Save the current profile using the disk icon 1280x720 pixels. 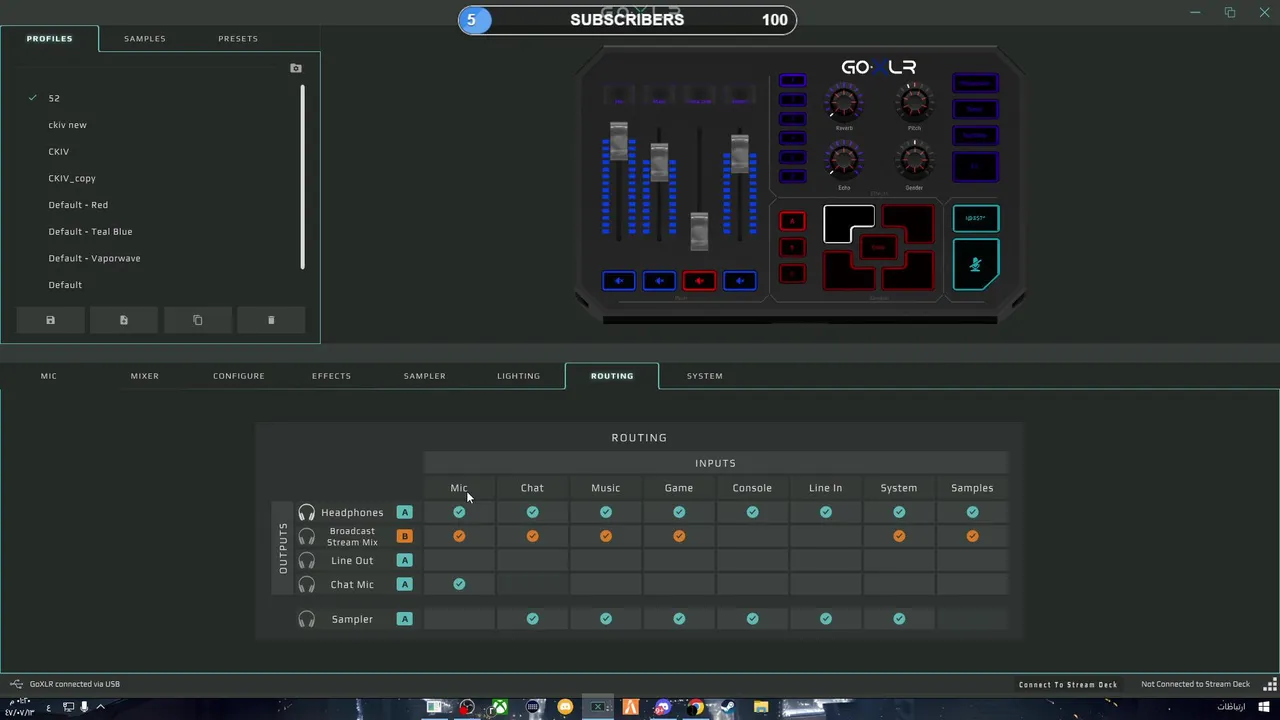click(x=50, y=320)
